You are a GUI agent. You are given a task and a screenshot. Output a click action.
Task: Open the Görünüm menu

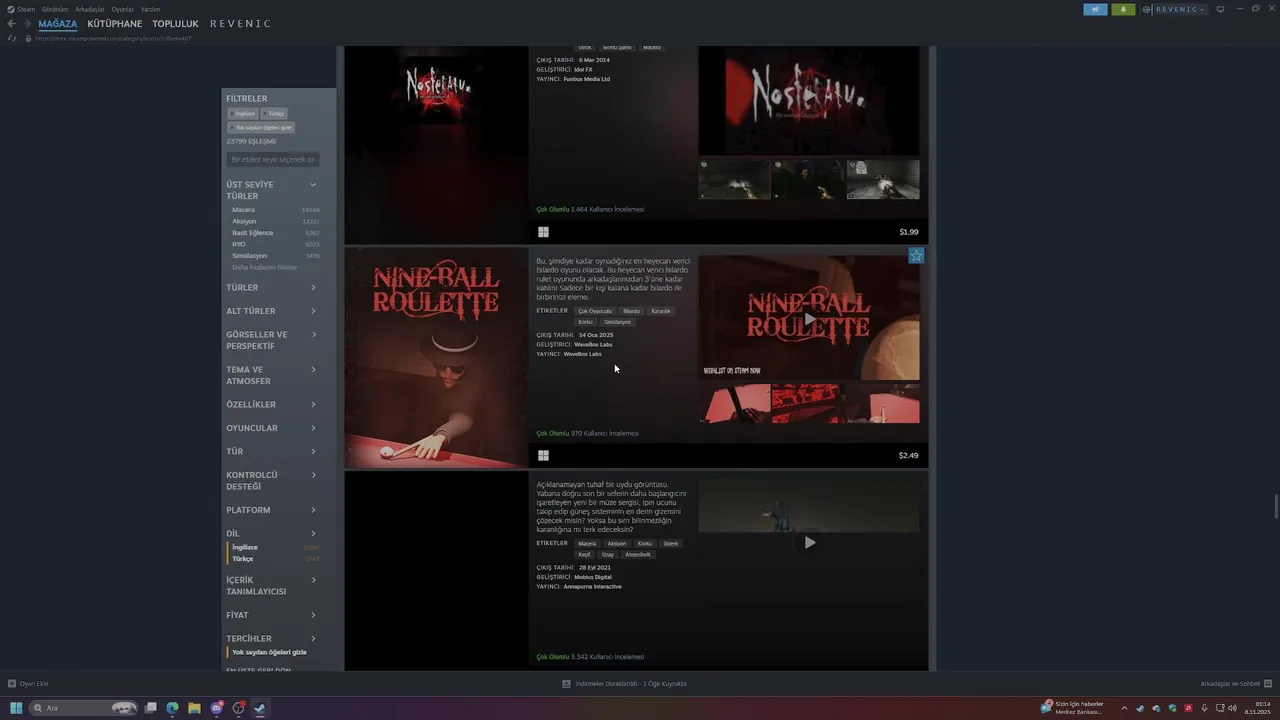coord(55,9)
